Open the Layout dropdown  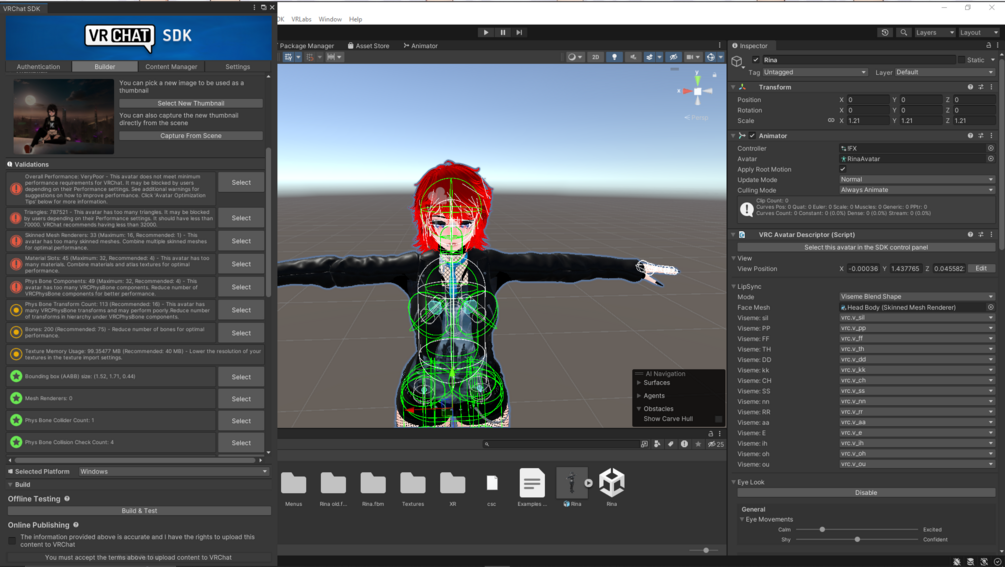pos(978,32)
